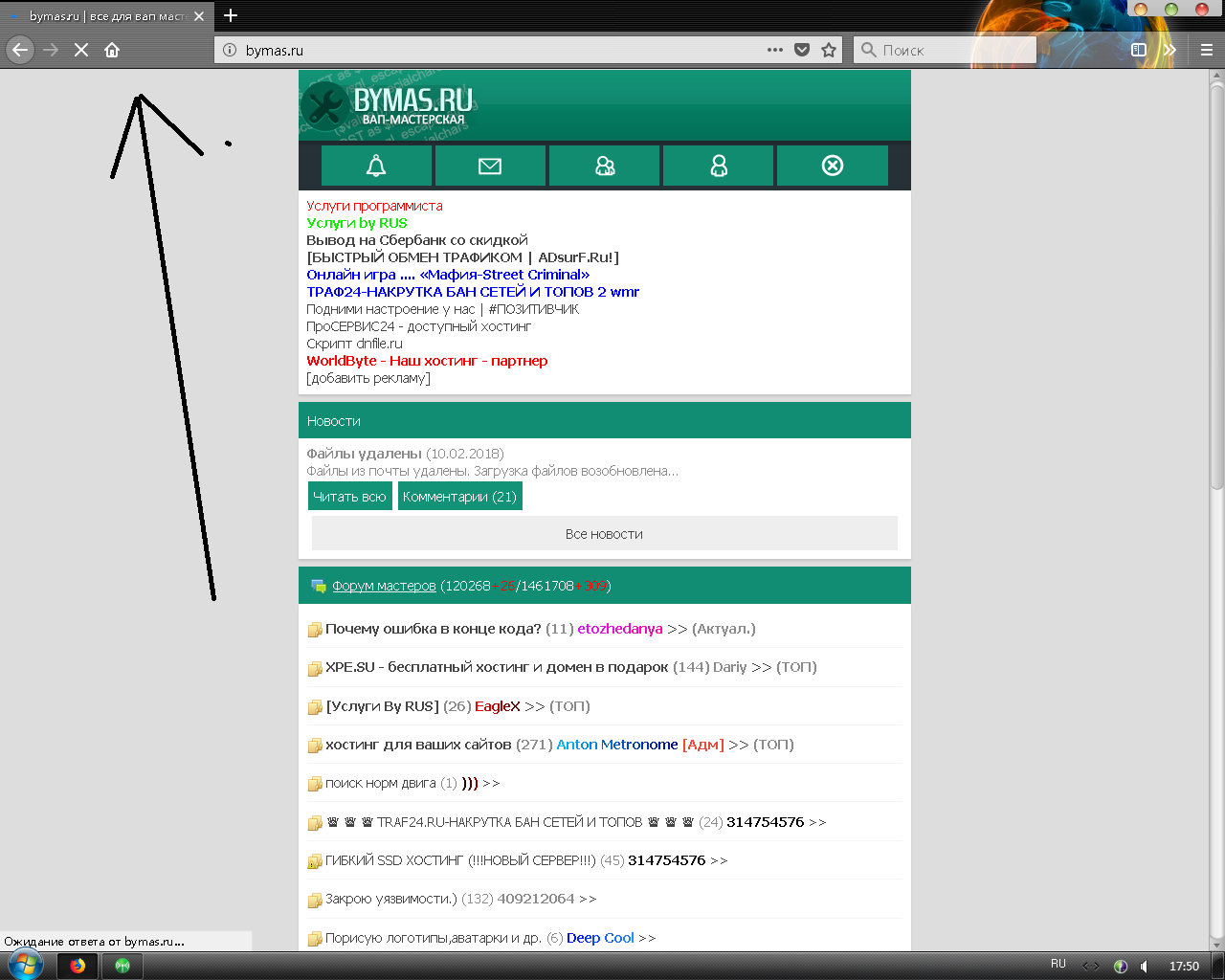
Task: Click the Pocket save icon
Action: [802, 50]
